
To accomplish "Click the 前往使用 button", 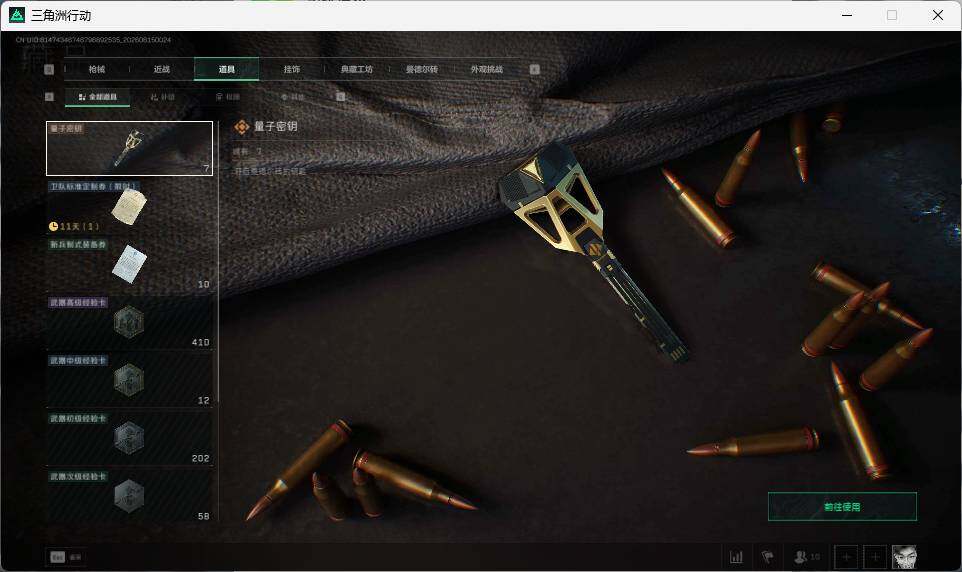I will 842,507.
